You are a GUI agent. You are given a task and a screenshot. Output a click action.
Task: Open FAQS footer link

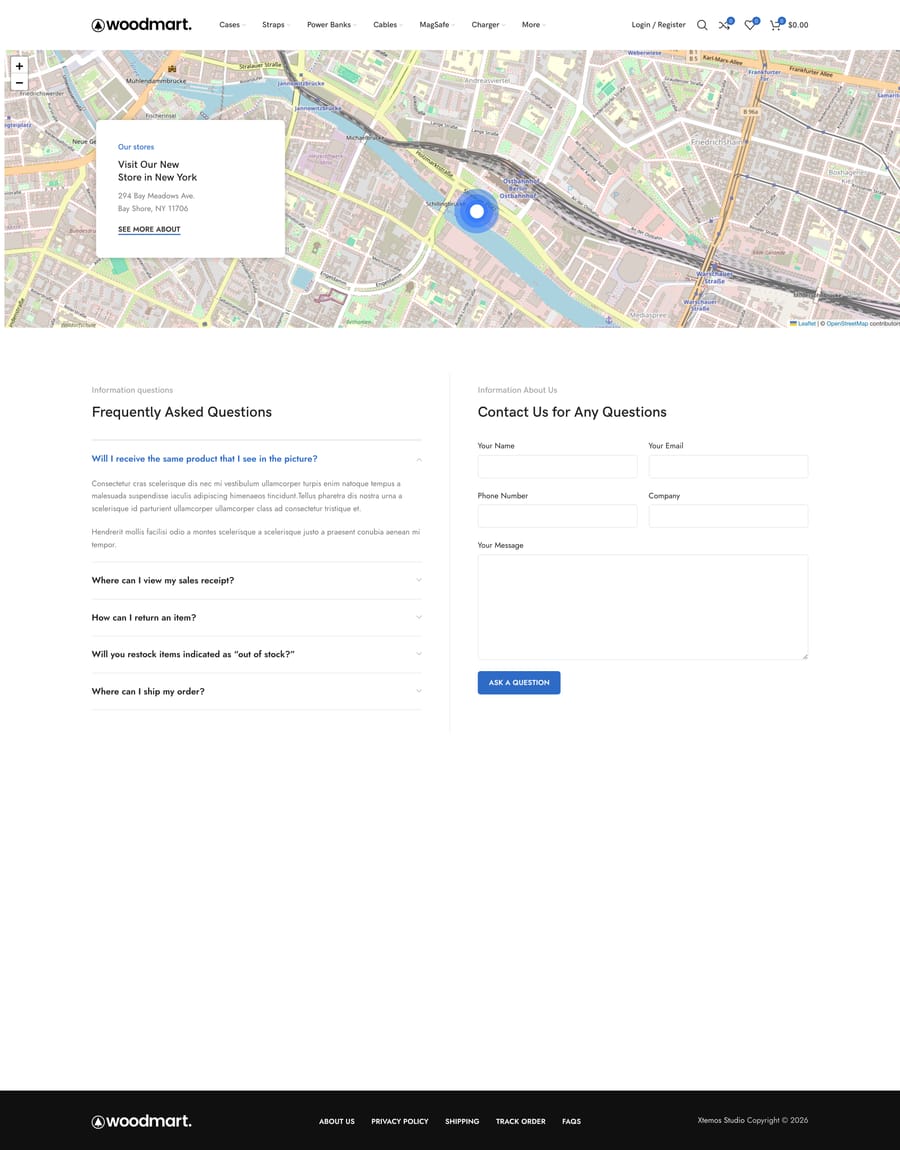(x=571, y=1121)
